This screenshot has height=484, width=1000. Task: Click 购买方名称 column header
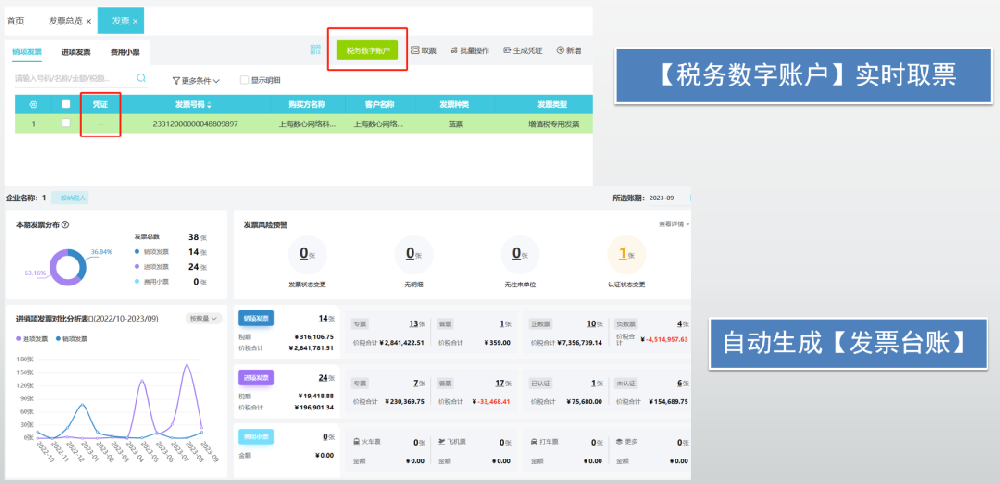[x=308, y=105]
